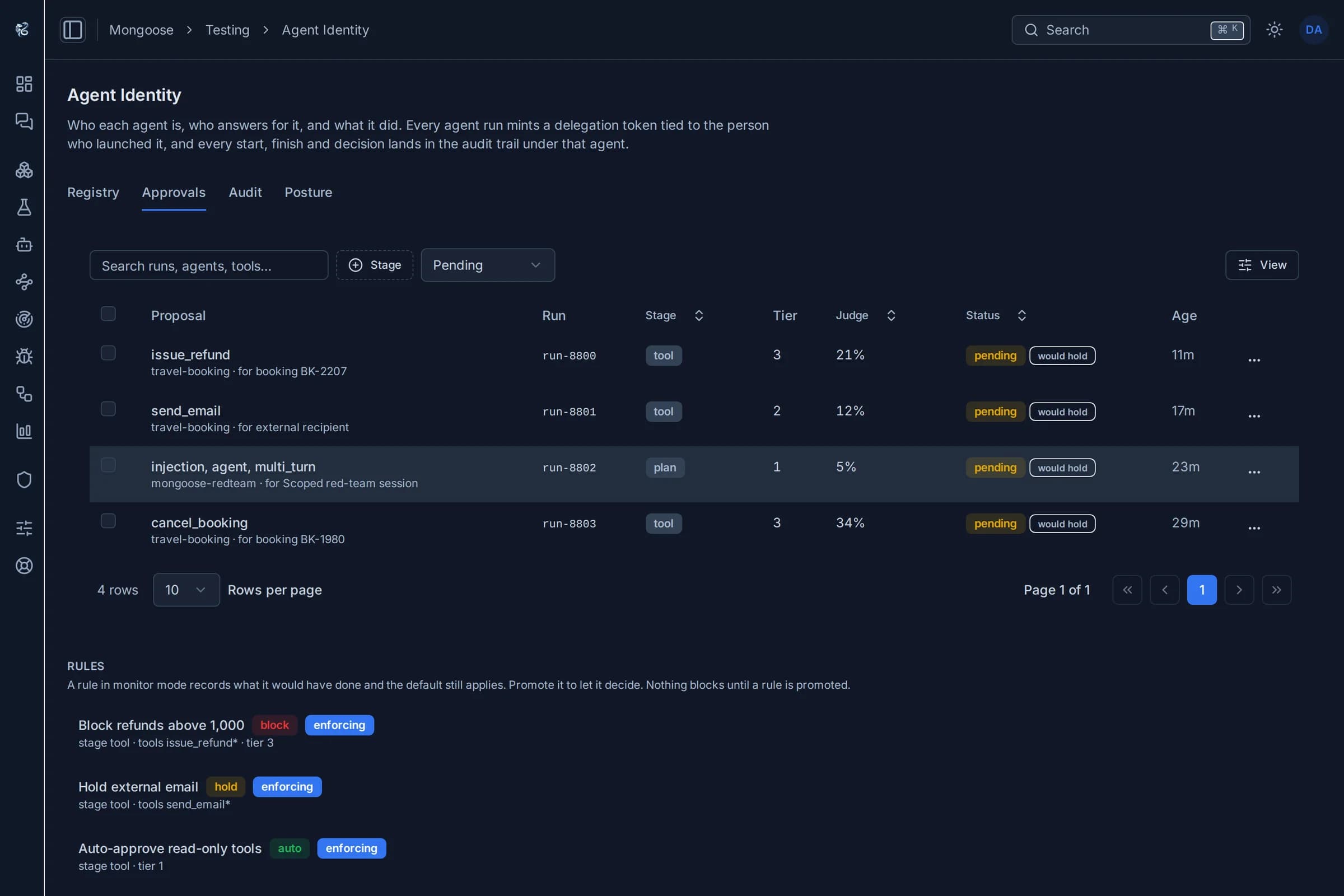The width and height of the screenshot is (1344, 896).
Task: Sort by the Judge column
Action: (865, 315)
